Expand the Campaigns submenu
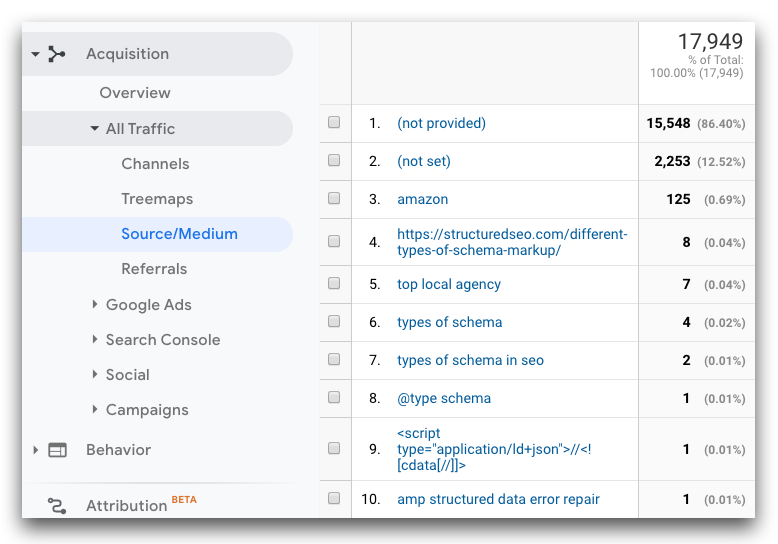Viewport: 778px width, 544px height. tap(95, 410)
